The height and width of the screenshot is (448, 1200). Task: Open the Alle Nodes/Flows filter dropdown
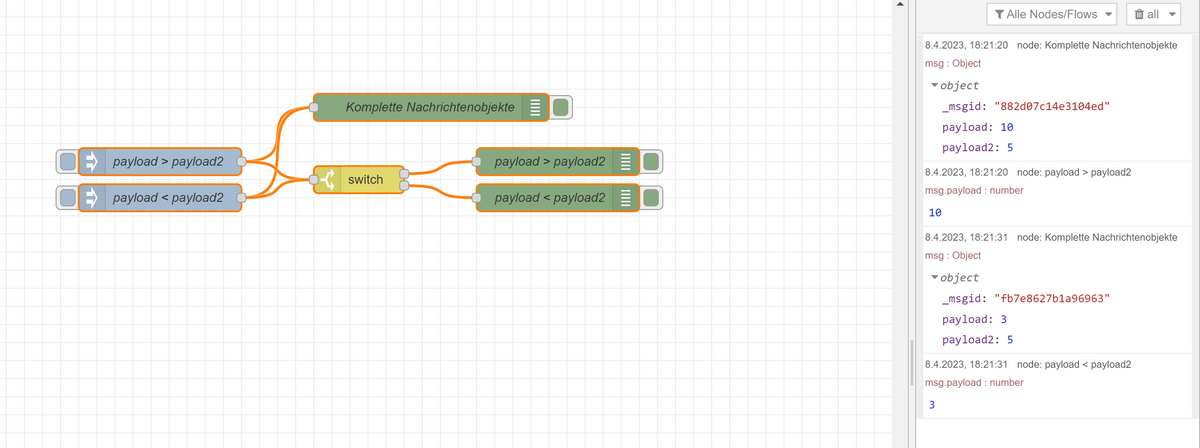(x=1051, y=14)
